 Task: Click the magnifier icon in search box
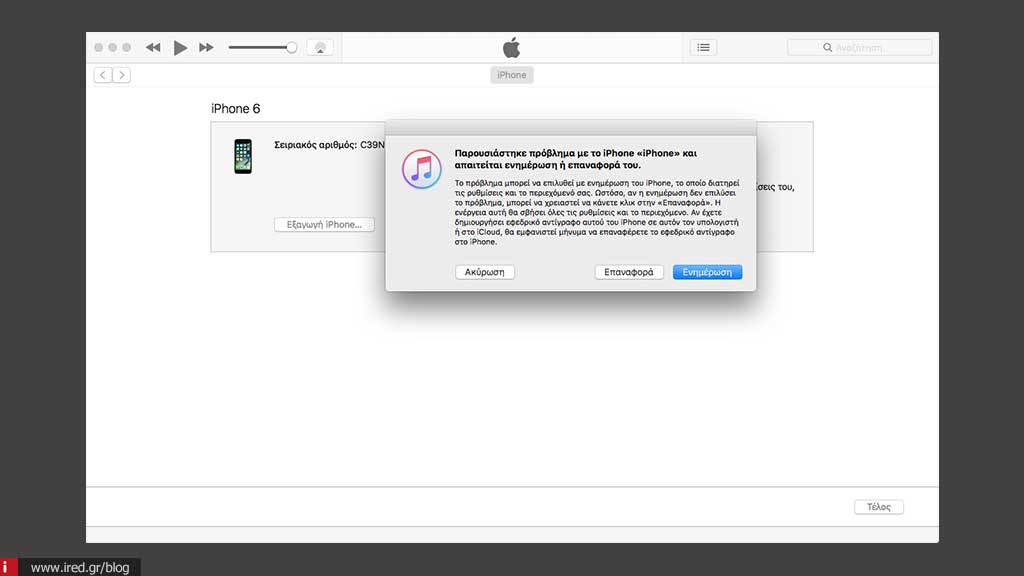click(x=827, y=48)
